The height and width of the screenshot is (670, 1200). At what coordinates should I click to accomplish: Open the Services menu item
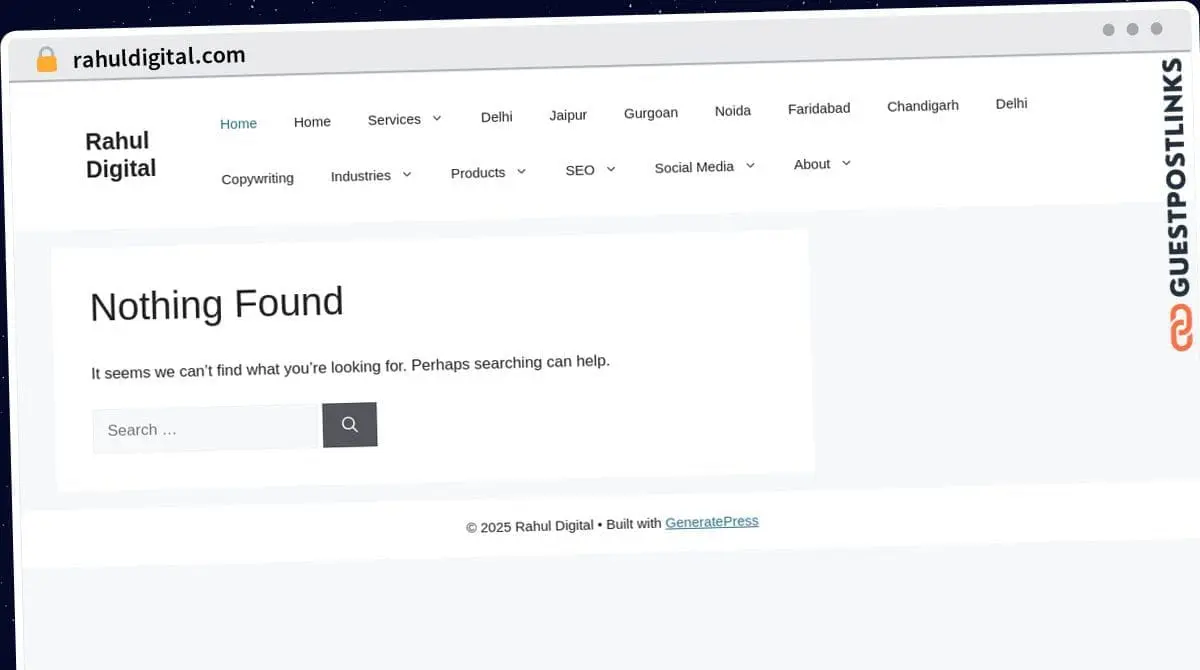pos(394,120)
